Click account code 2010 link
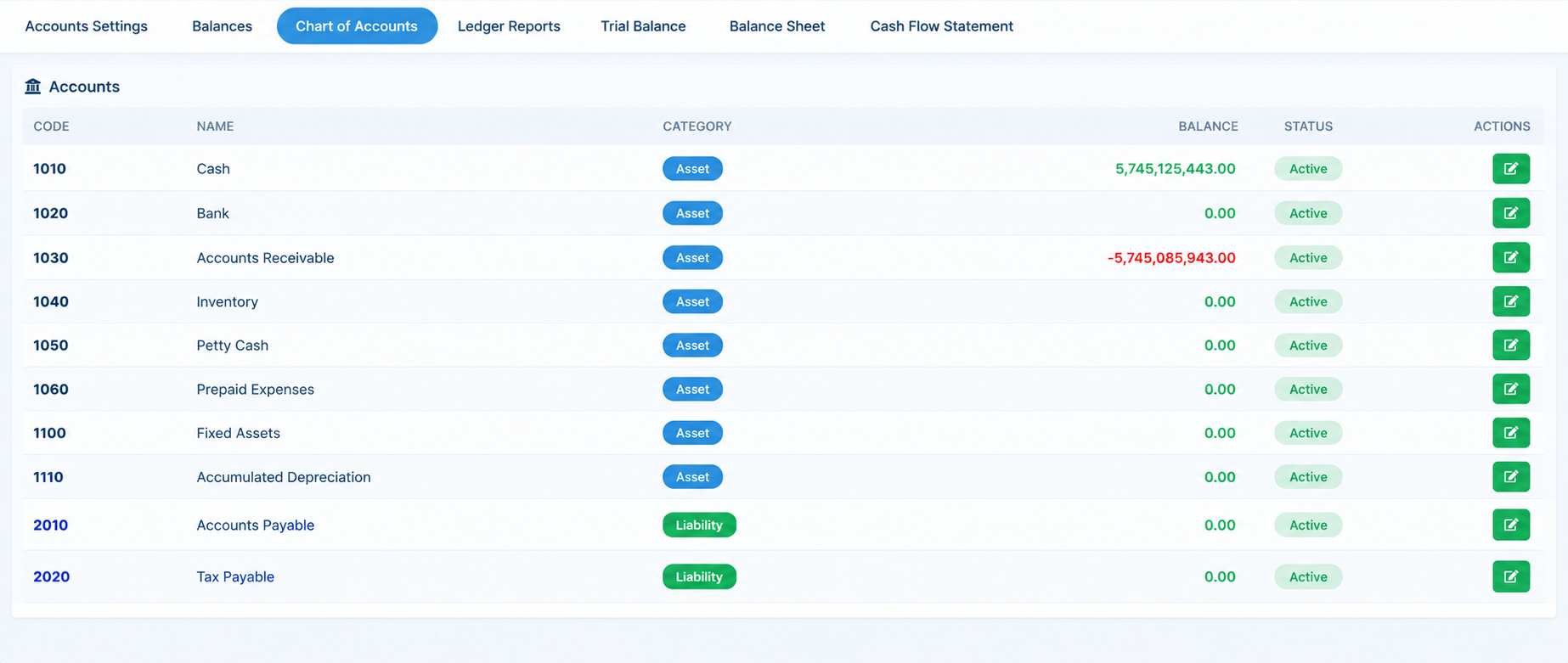This screenshot has height=663, width=1568. 51,525
